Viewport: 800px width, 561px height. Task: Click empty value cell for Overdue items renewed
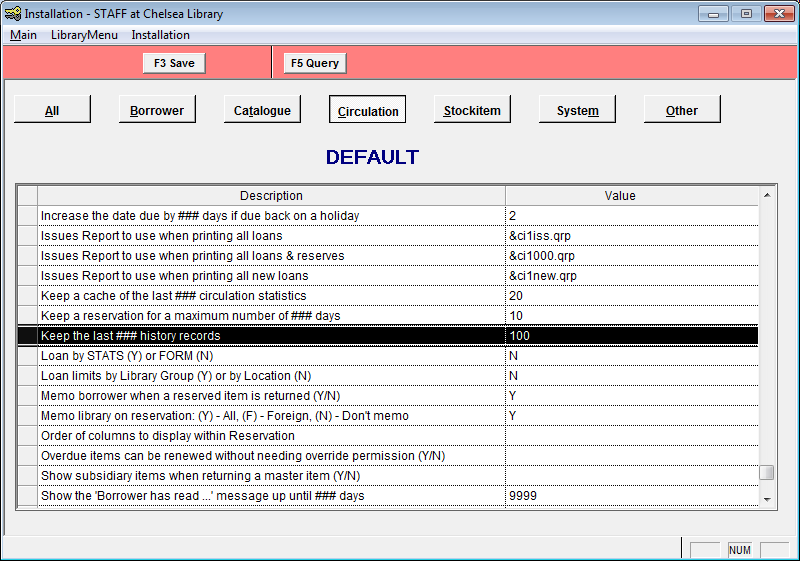pyautogui.click(x=632, y=456)
